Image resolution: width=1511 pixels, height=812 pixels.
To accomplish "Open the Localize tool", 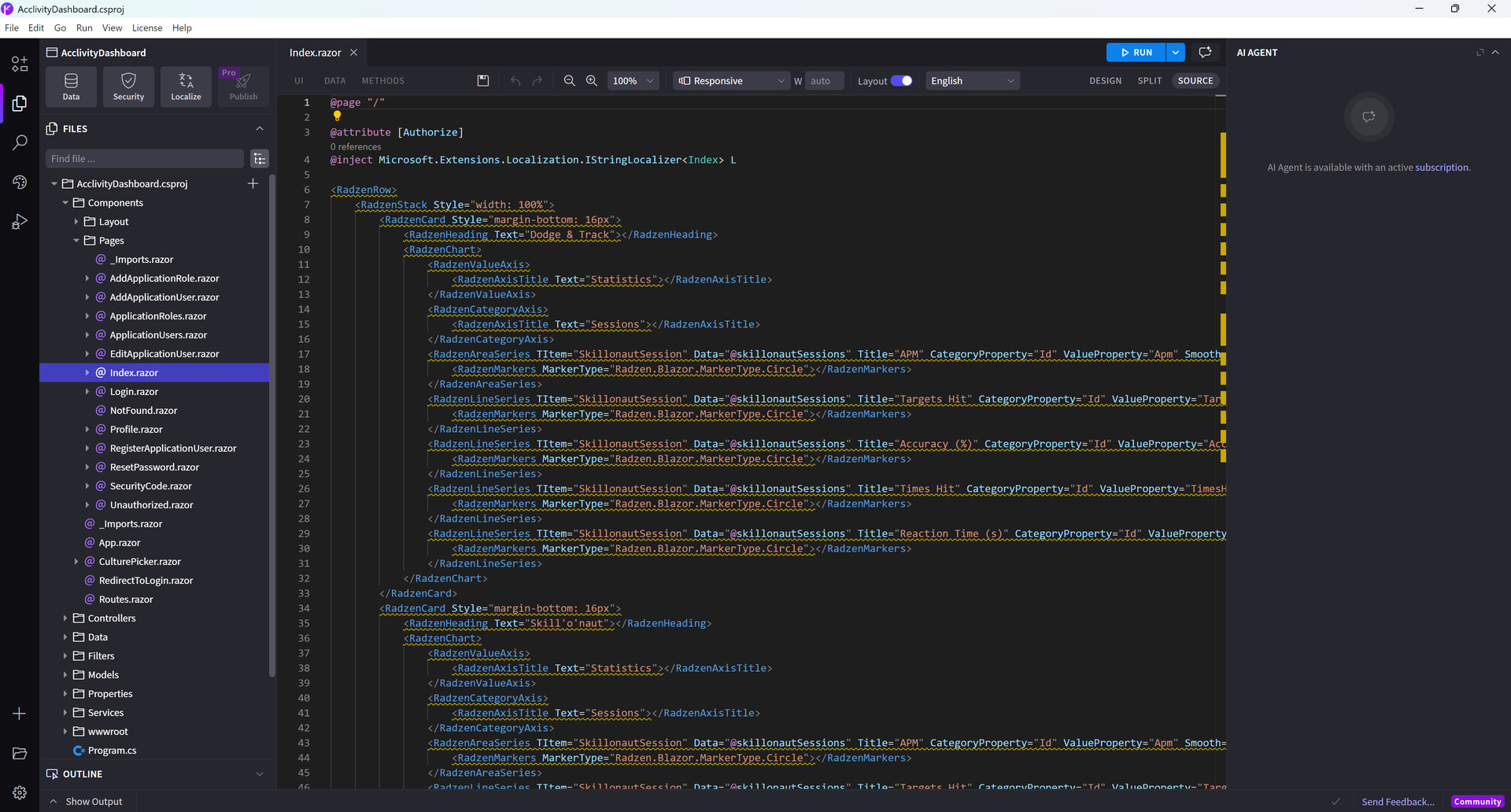I will [x=186, y=87].
